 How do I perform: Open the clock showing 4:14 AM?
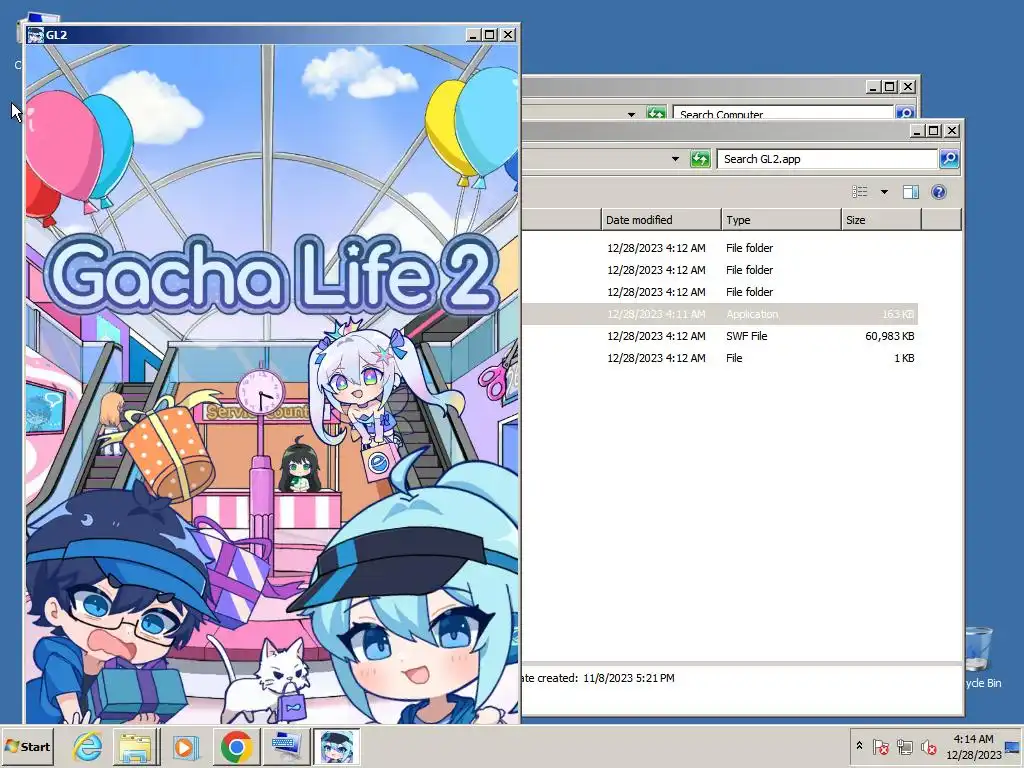click(x=973, y=746)
